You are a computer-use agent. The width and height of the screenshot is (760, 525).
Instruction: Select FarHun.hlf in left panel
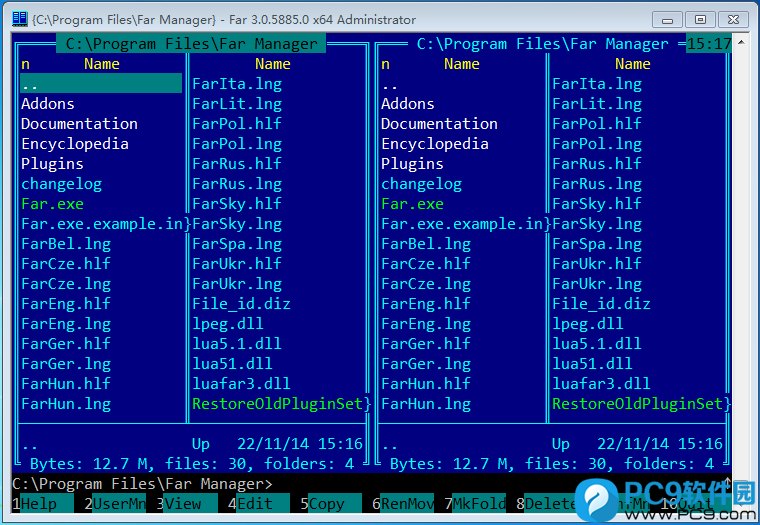point(66,383)
